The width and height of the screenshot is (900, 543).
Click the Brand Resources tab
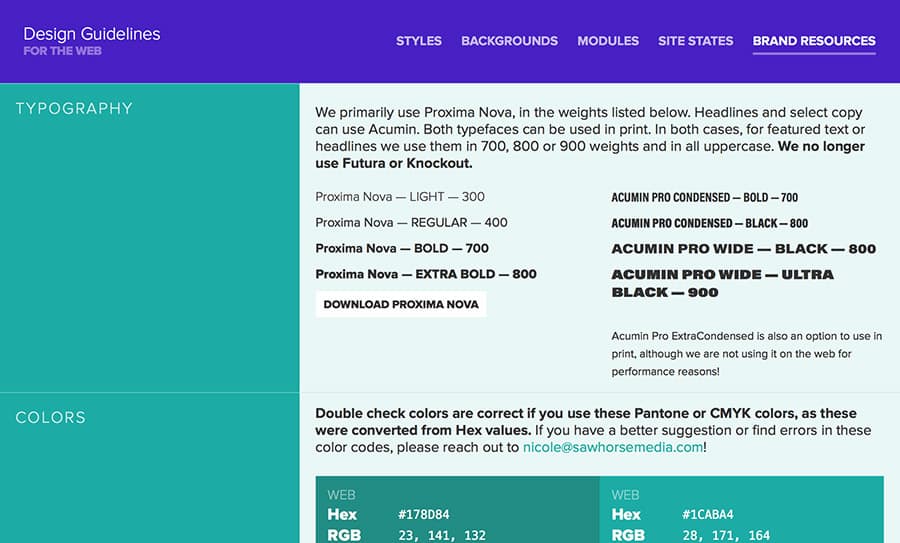point(814,41)
